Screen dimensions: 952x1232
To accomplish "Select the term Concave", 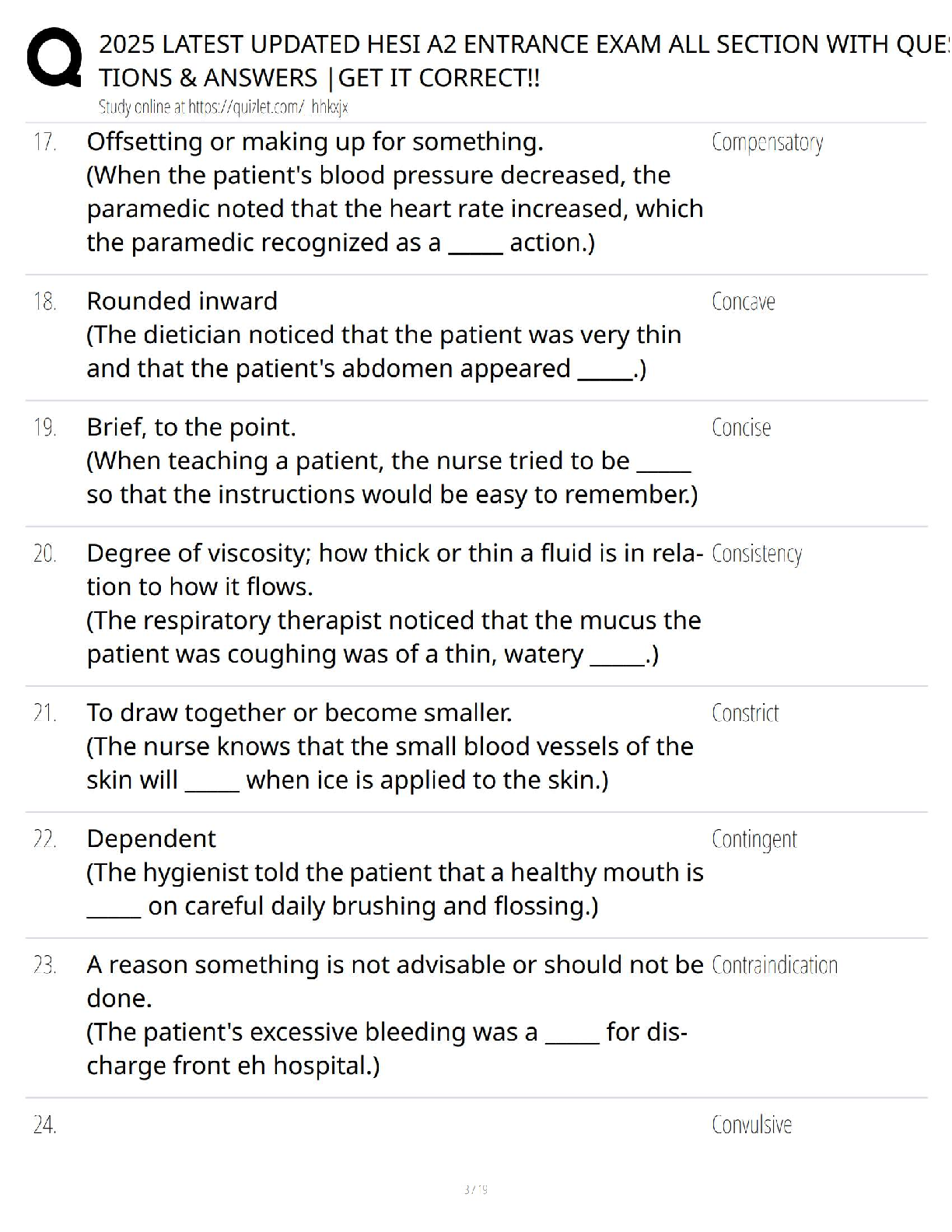I will 743,302.
